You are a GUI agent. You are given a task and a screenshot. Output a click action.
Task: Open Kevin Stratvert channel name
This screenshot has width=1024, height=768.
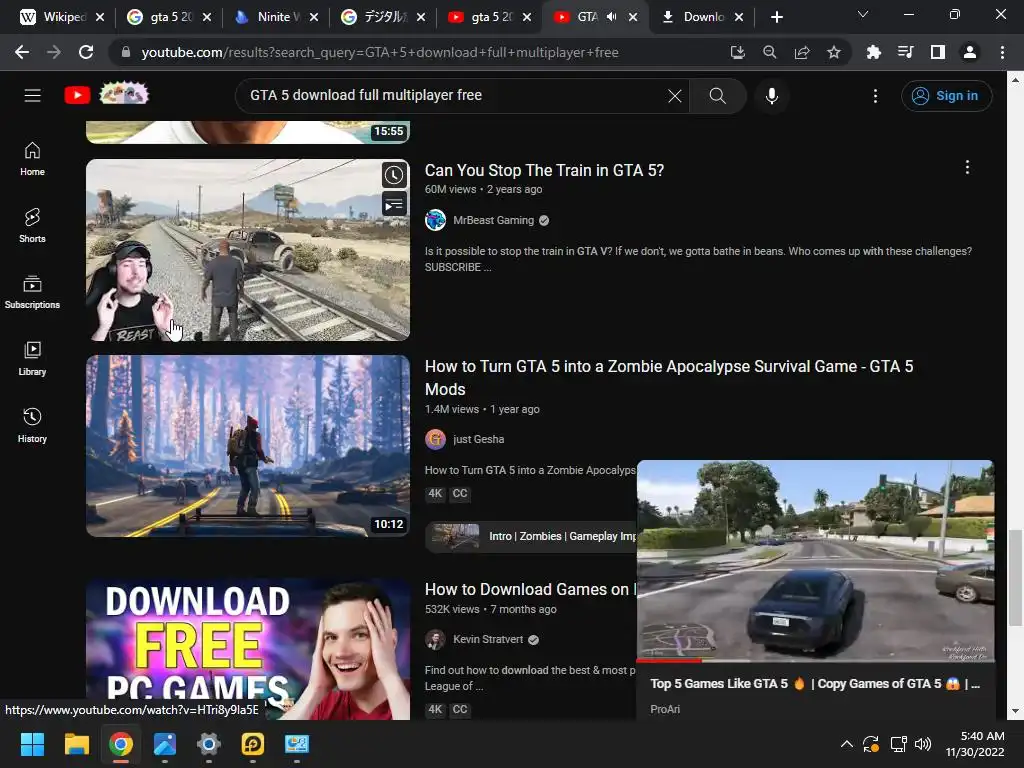(x=488, y=639)
